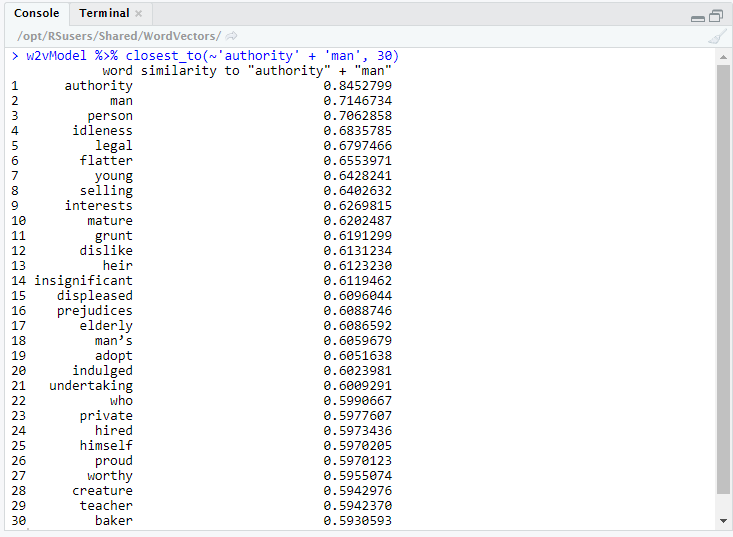Click similarity value 0.5930593
The width and height of the screenshot is (733, 537).
[x=357, y=521]
